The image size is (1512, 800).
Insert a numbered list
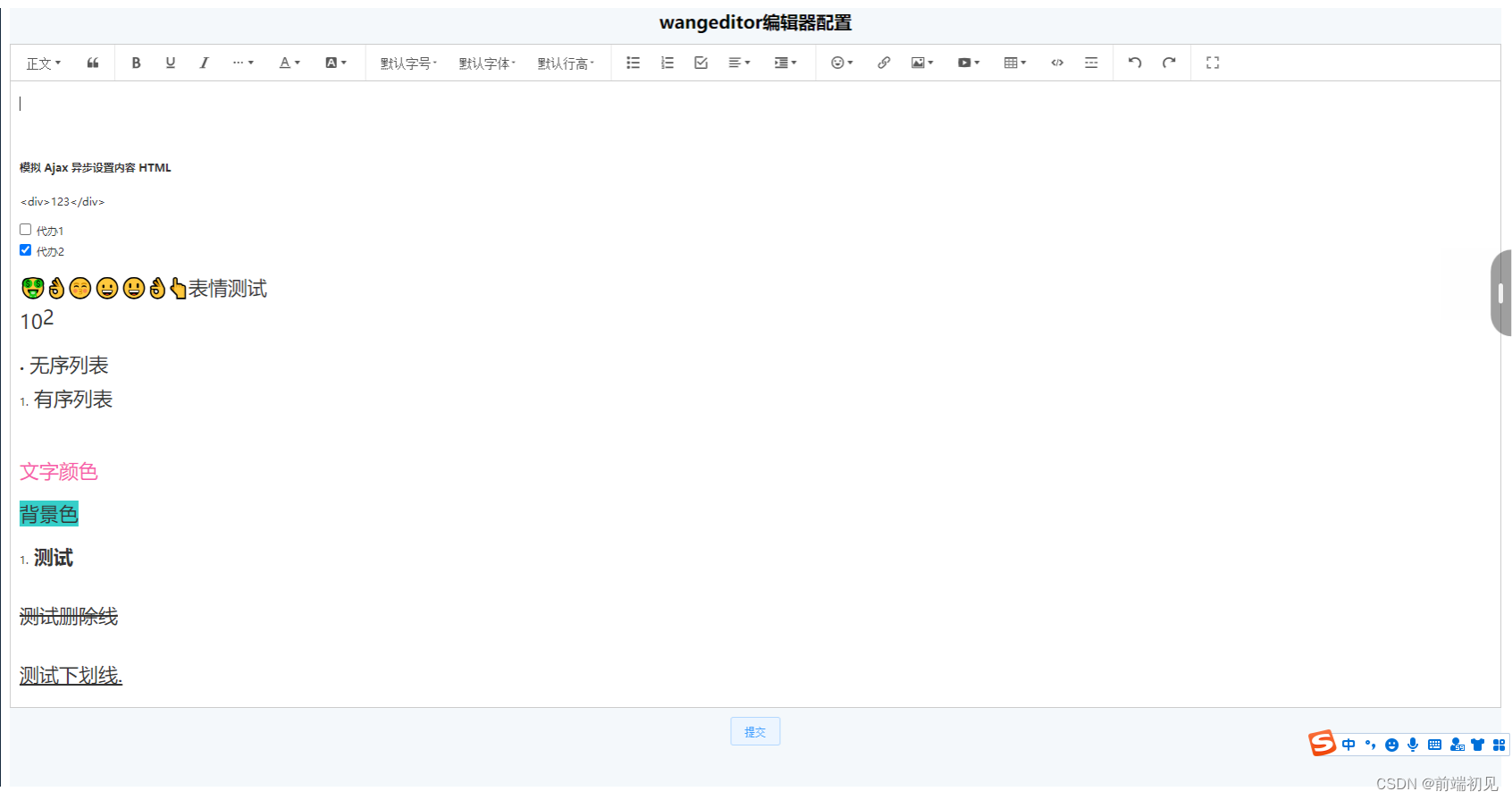click(667, 63)
